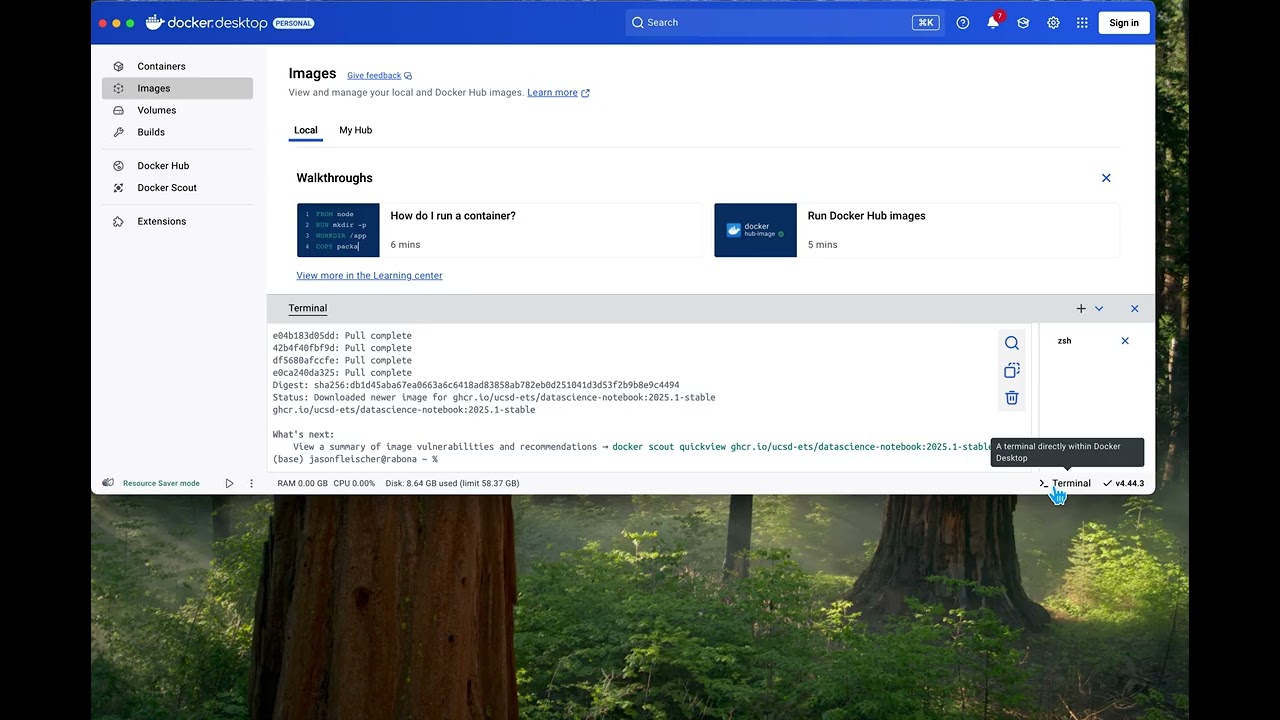Open the Give feedback link
Screen dimensions: 1280x720
[374, 76]
